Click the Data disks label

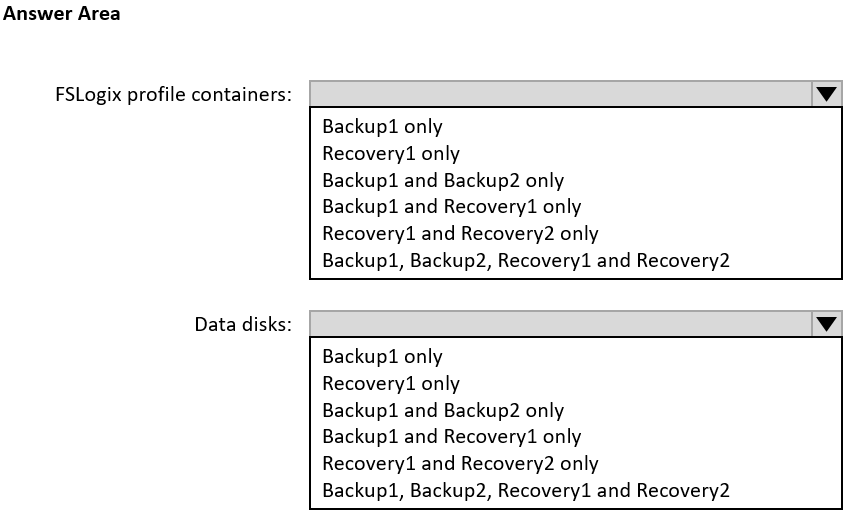point(243,325)
